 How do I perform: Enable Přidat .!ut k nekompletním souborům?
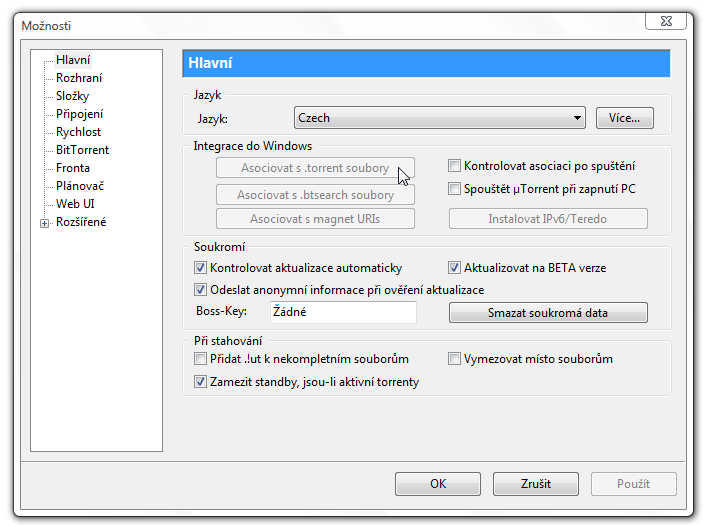pyautogui.click(x=200, y=359)
